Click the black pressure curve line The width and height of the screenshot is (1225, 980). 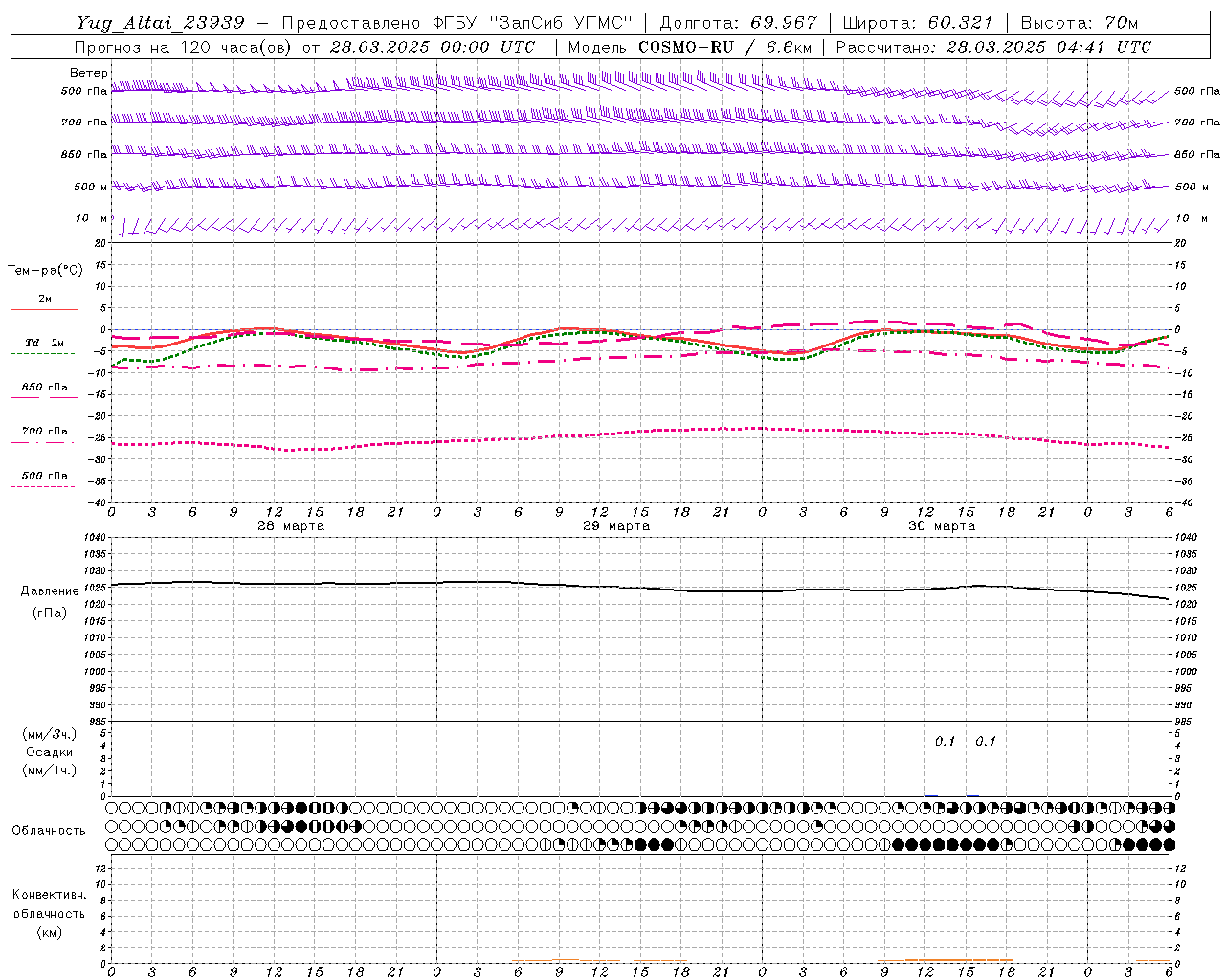640,588
